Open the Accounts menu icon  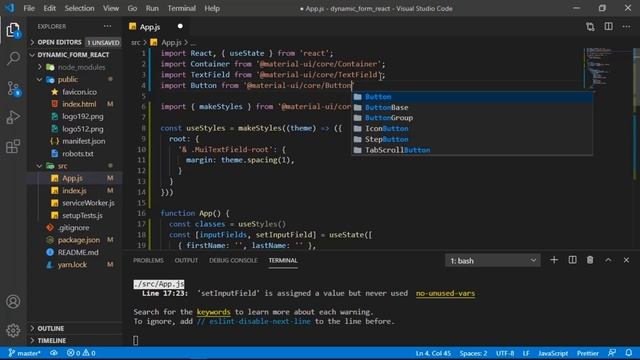pyautogui.click(x=13, y=302)
